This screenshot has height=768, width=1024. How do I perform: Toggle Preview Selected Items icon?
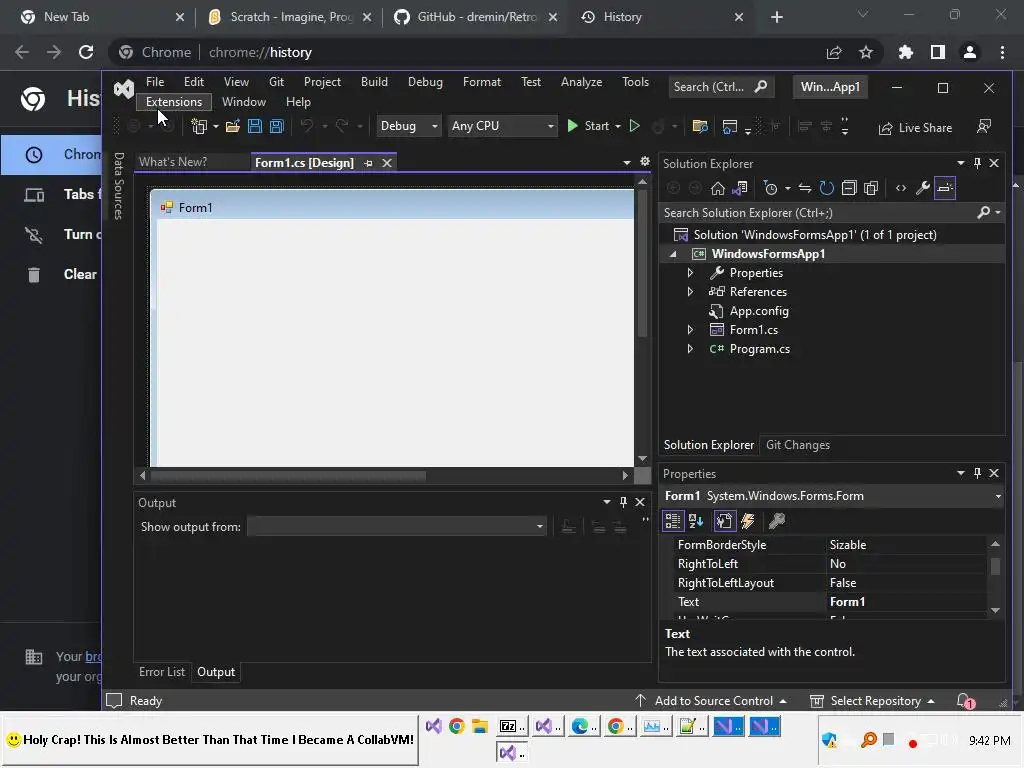coord(945,188)
